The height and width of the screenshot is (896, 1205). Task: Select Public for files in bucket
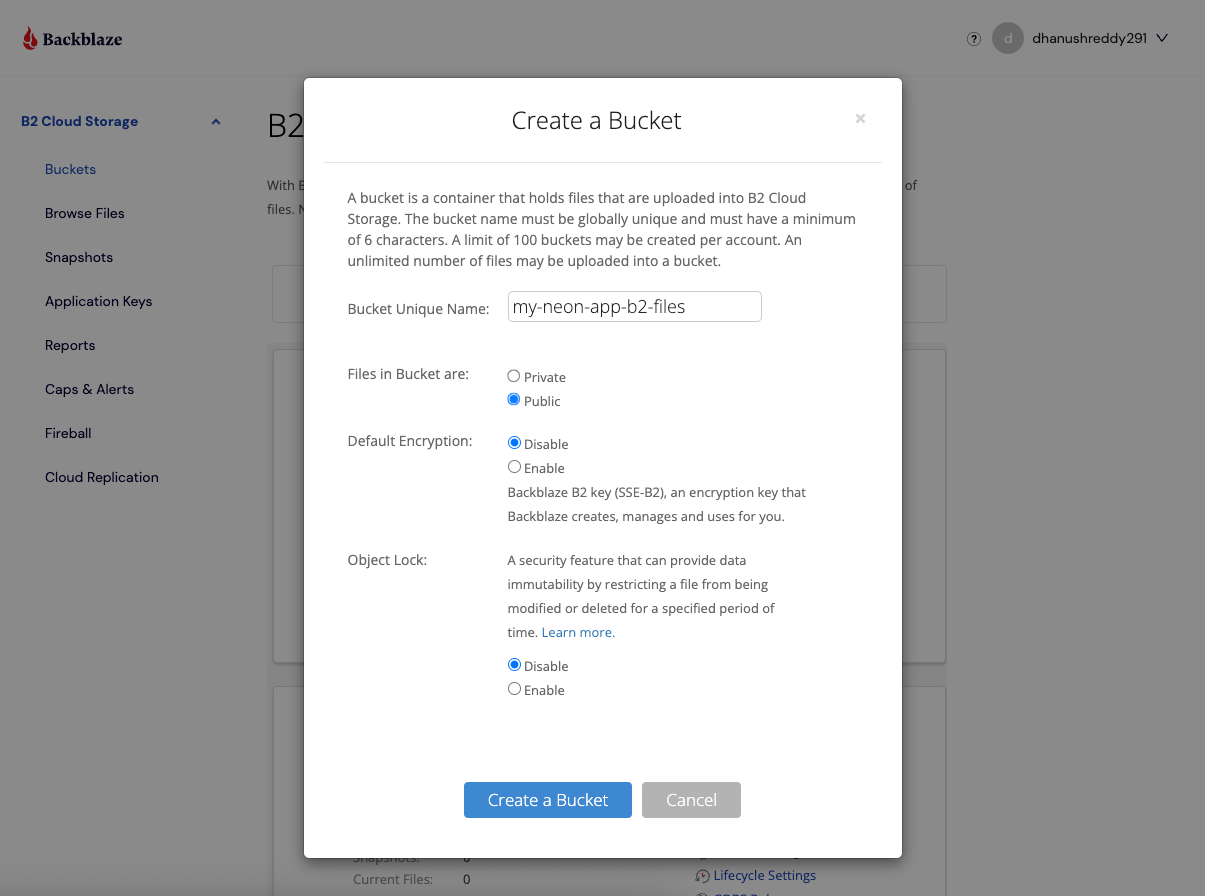[514, 399]
